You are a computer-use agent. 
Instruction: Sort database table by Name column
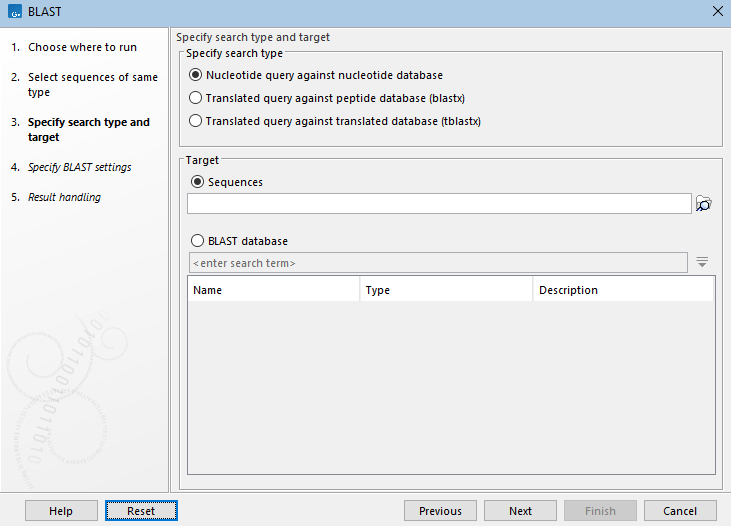pyautogui.click(x=274, y=290)
